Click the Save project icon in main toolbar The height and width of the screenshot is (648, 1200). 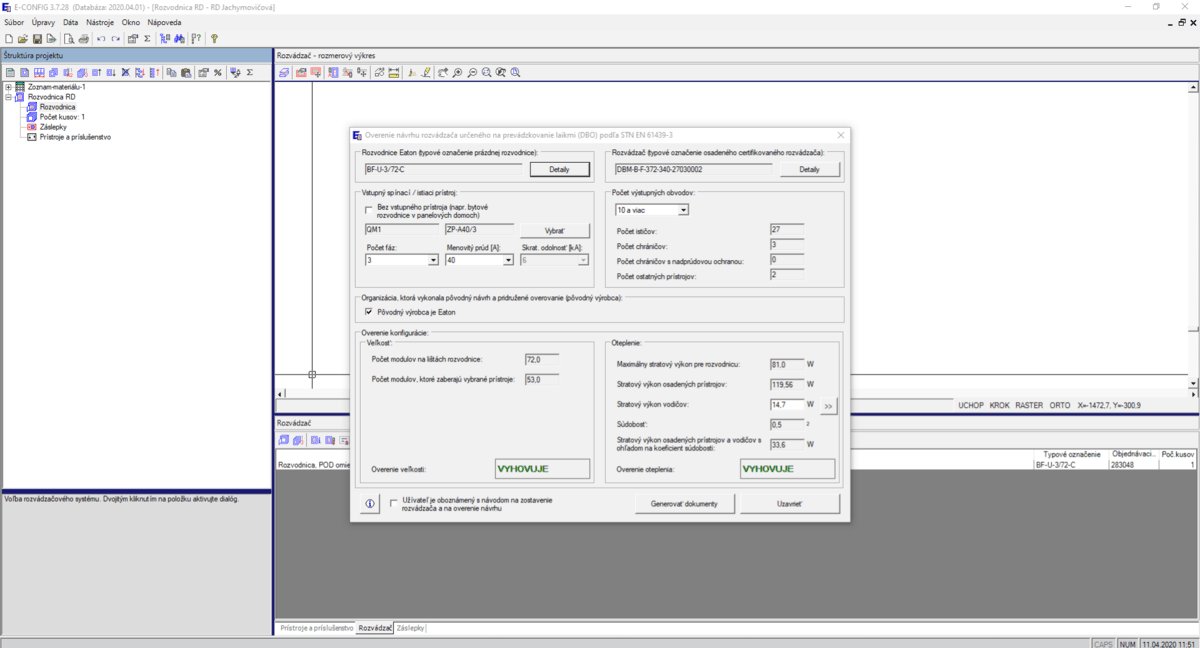coord(36,39)
